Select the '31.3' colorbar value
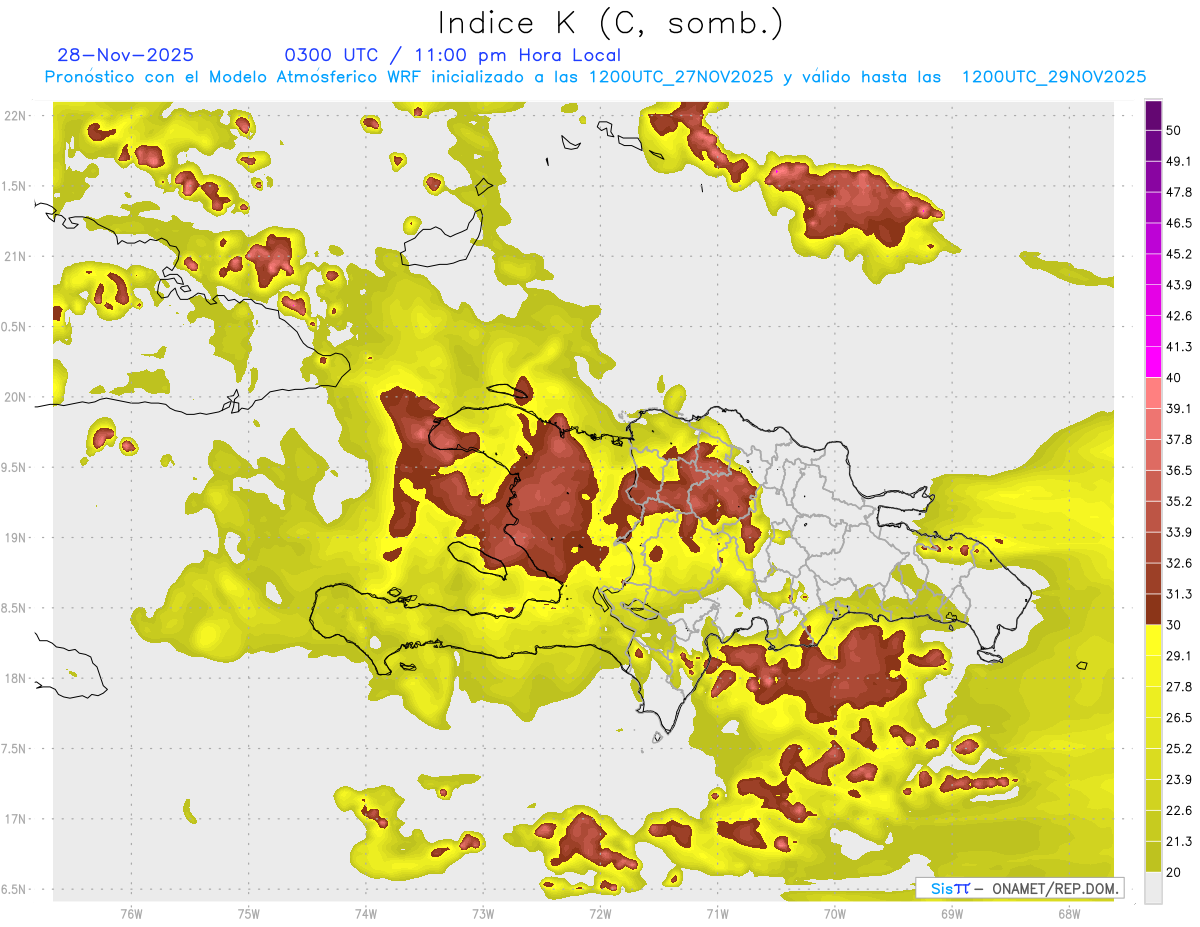 pyautogui.click(x=1179, y=594)
